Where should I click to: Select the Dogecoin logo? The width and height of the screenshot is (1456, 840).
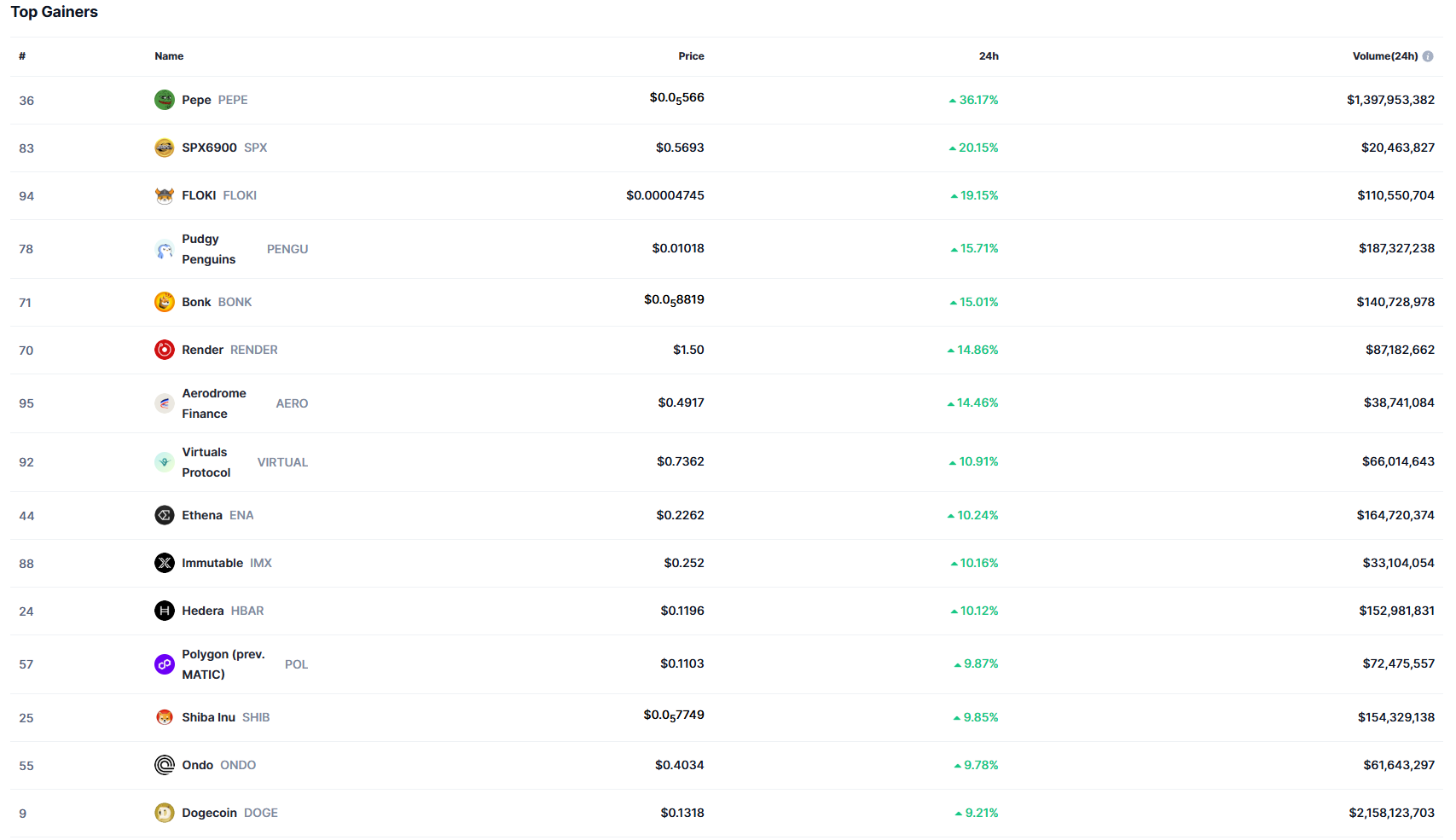pyautogui.click(x=164, y=813)
